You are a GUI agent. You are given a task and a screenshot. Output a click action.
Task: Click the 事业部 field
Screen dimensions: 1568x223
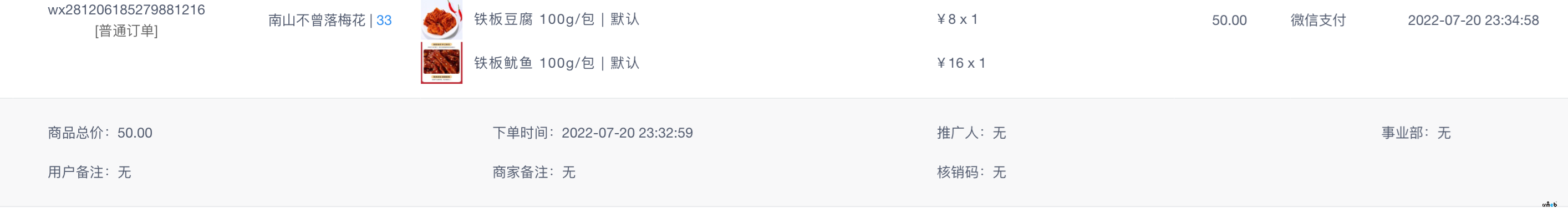(1416, 133)
